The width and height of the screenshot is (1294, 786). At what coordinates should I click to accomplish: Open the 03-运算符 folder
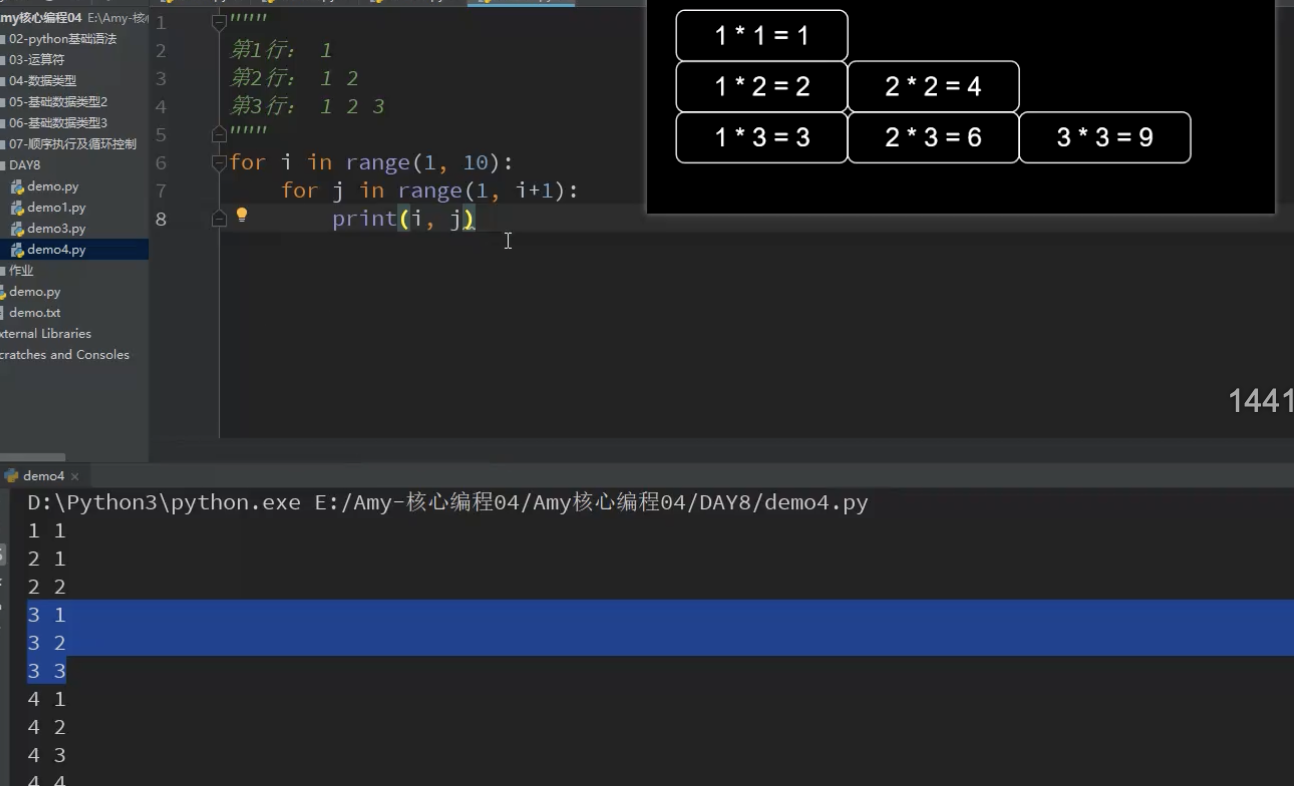coord(36,60)
